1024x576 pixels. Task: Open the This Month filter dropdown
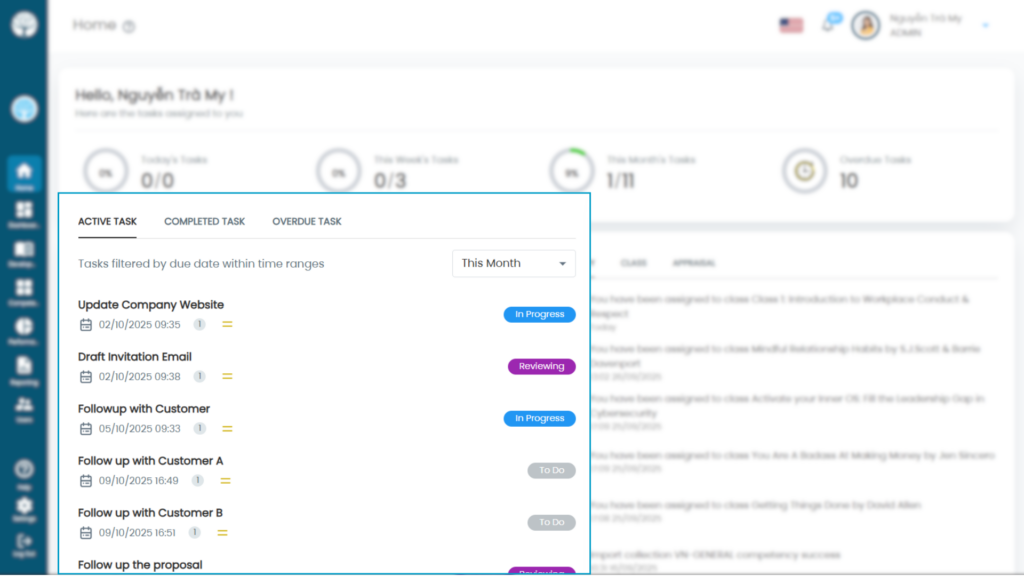(514, 263)
